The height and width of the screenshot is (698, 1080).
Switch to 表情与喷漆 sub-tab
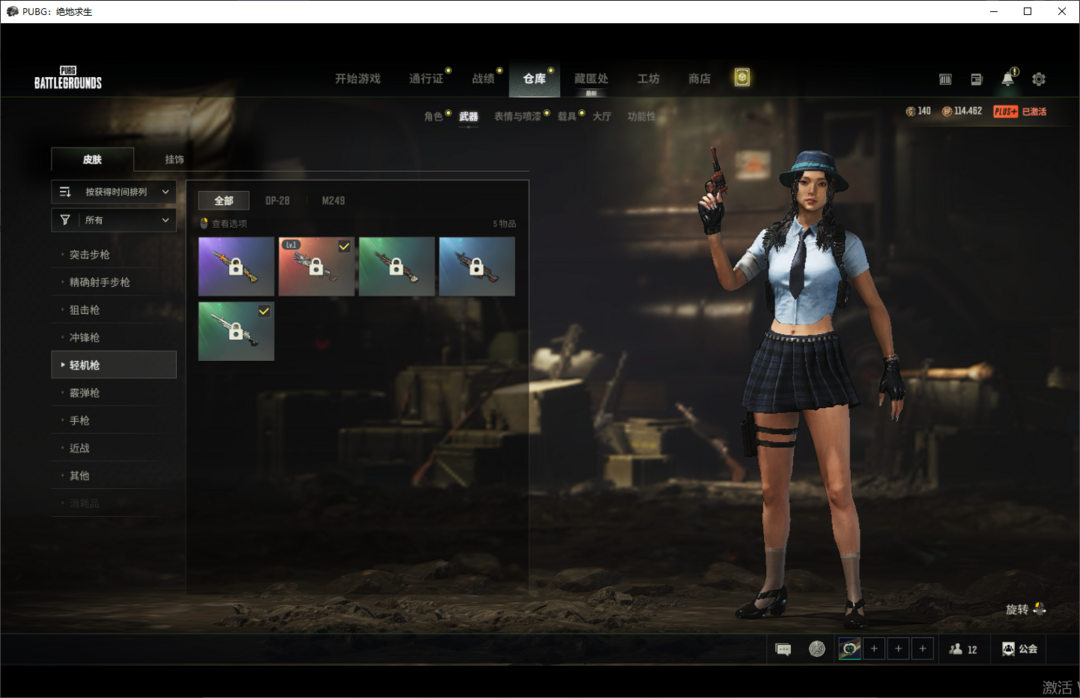[517, 116]
